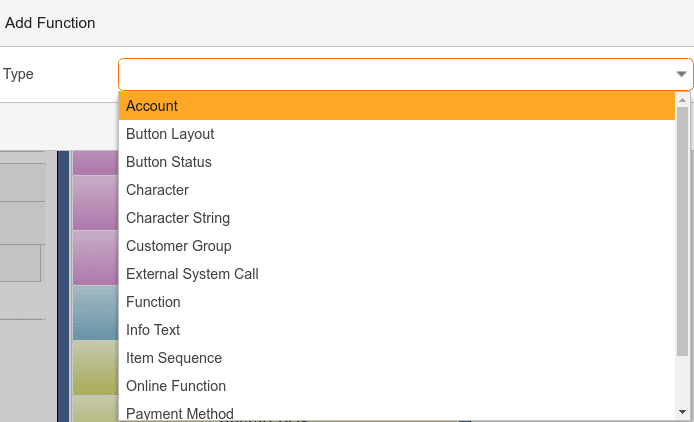Choose External System Call type
This screenshot has width=694, height=422.
pyautogui.click(x=397, y=274)
